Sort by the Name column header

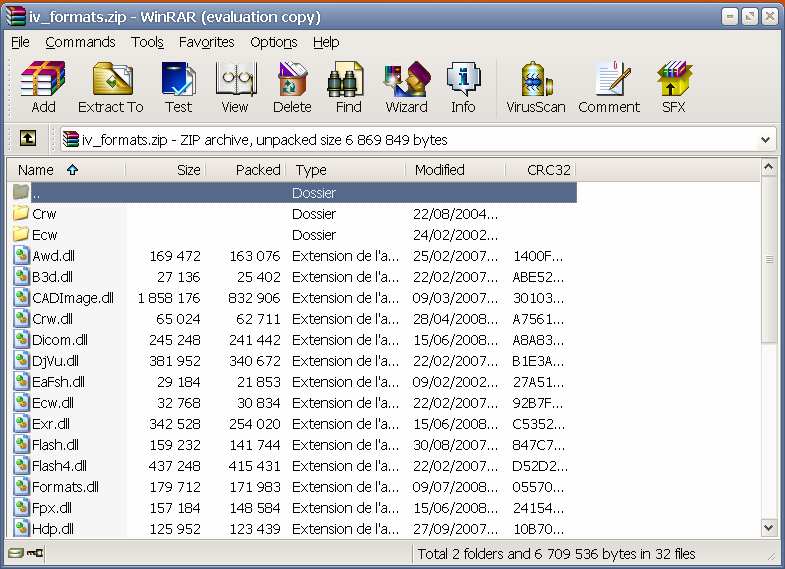[x=66, y=170]
